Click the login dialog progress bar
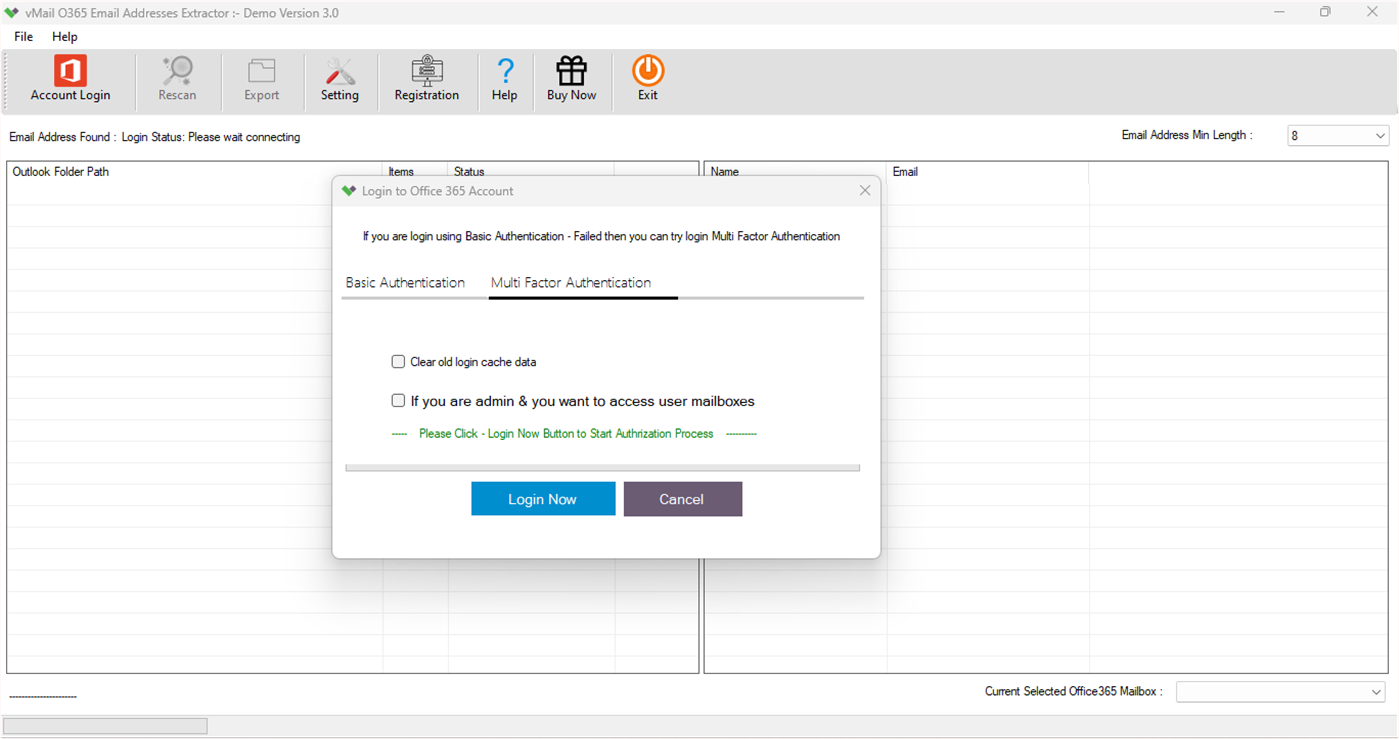Viewport: 1399px width, 739px height. tap(603, 467)
